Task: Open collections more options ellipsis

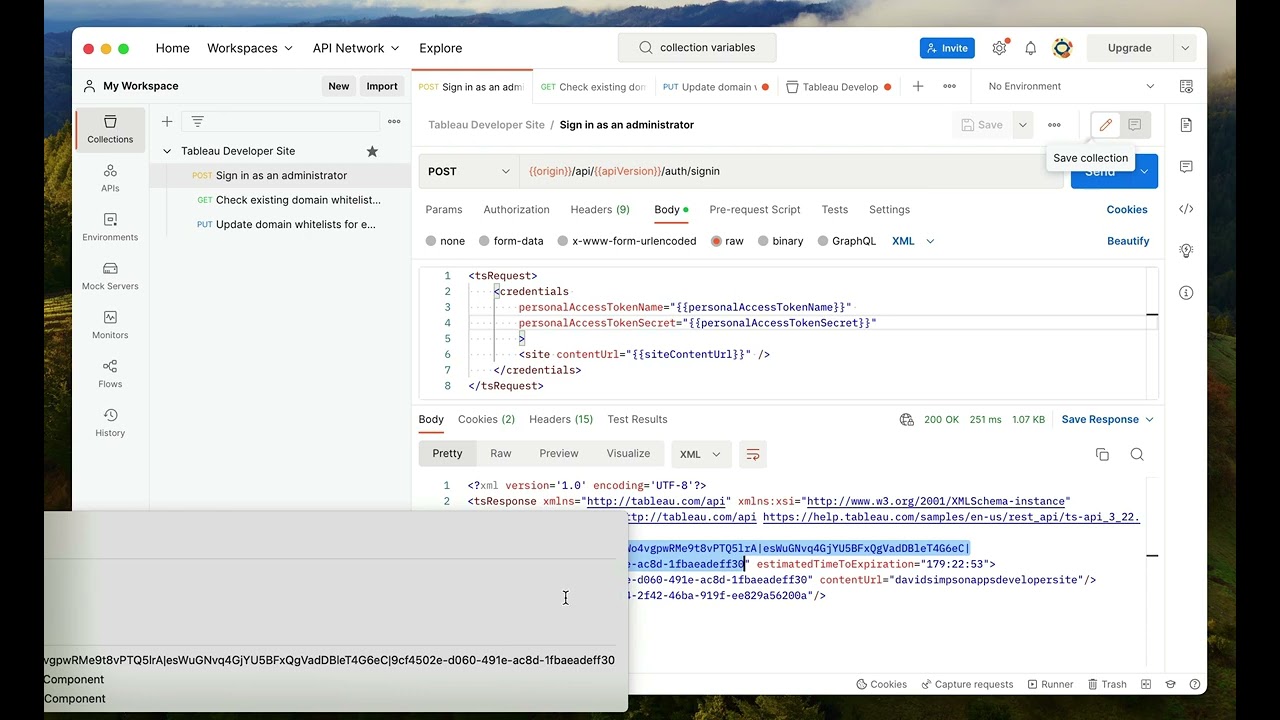Action: point(394,121)
